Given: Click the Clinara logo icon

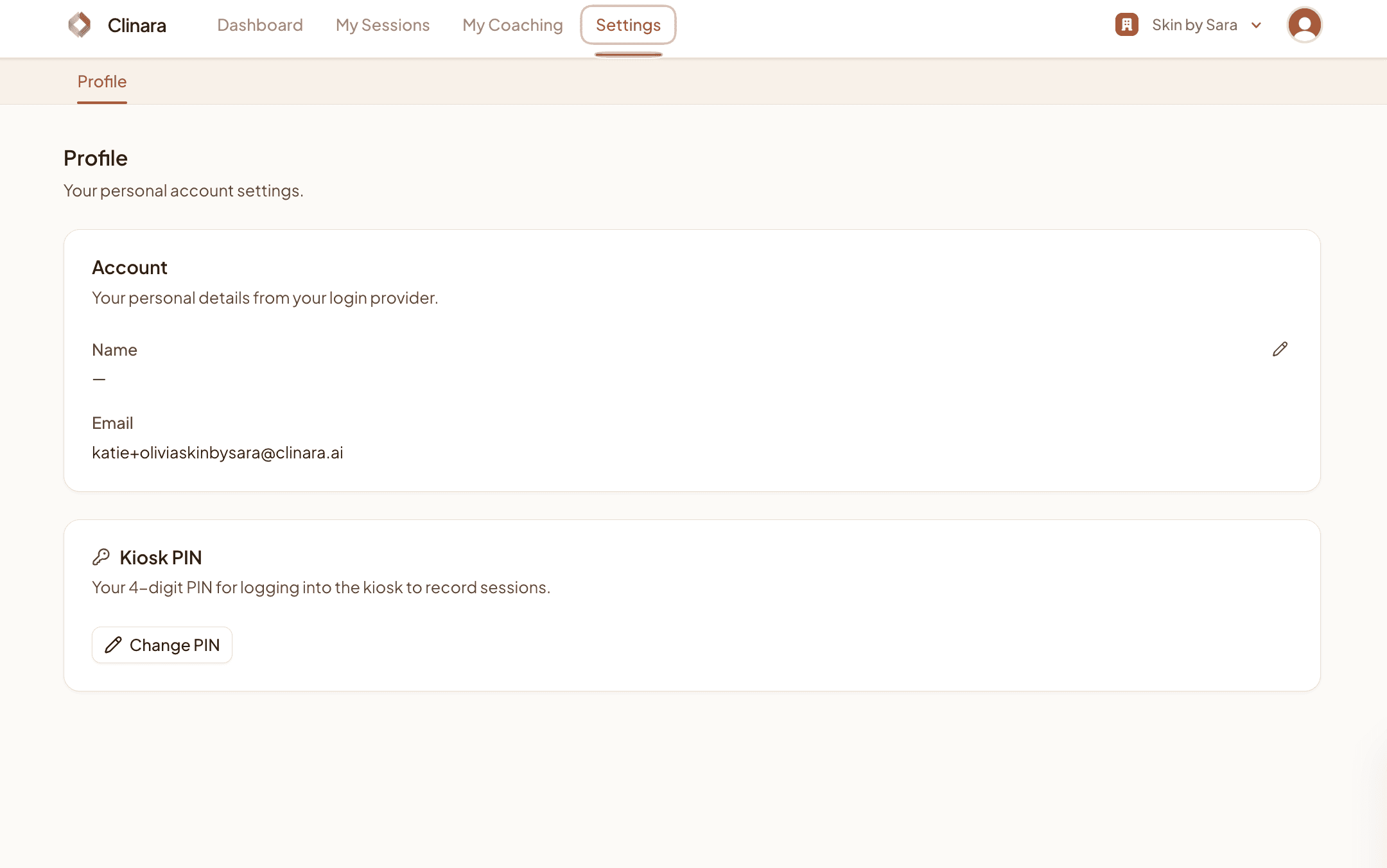Looking at the screenshot, I should coord(80,25).
